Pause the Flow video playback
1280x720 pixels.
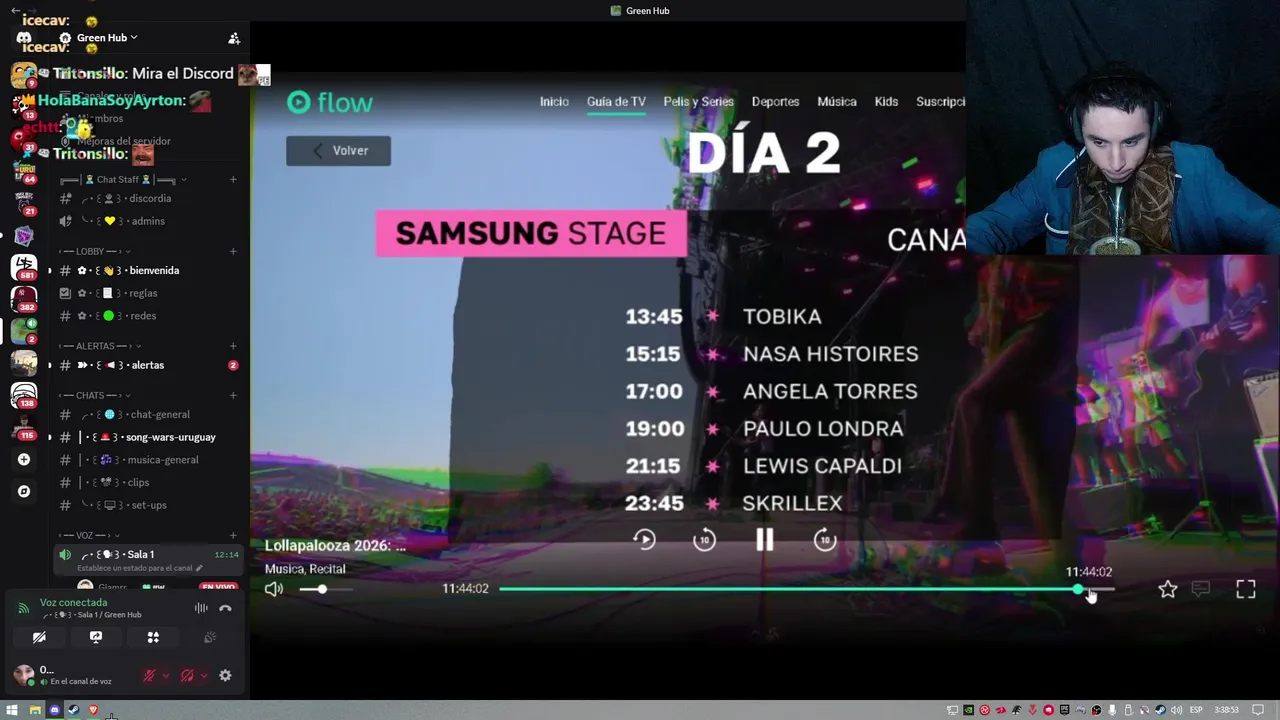pyautogui.click(x=764, y=540)
